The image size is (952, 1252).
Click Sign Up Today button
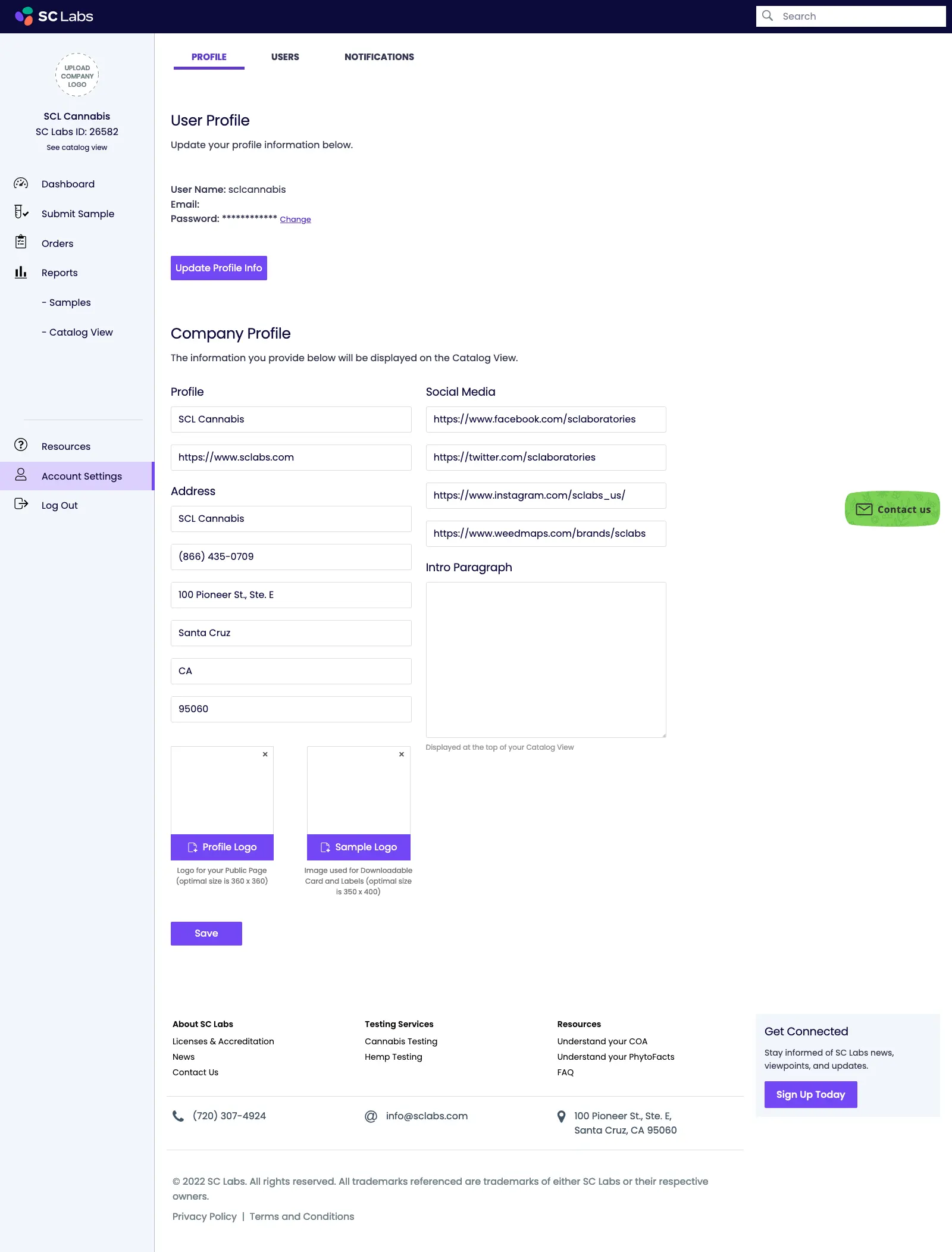click(810, 1094)
